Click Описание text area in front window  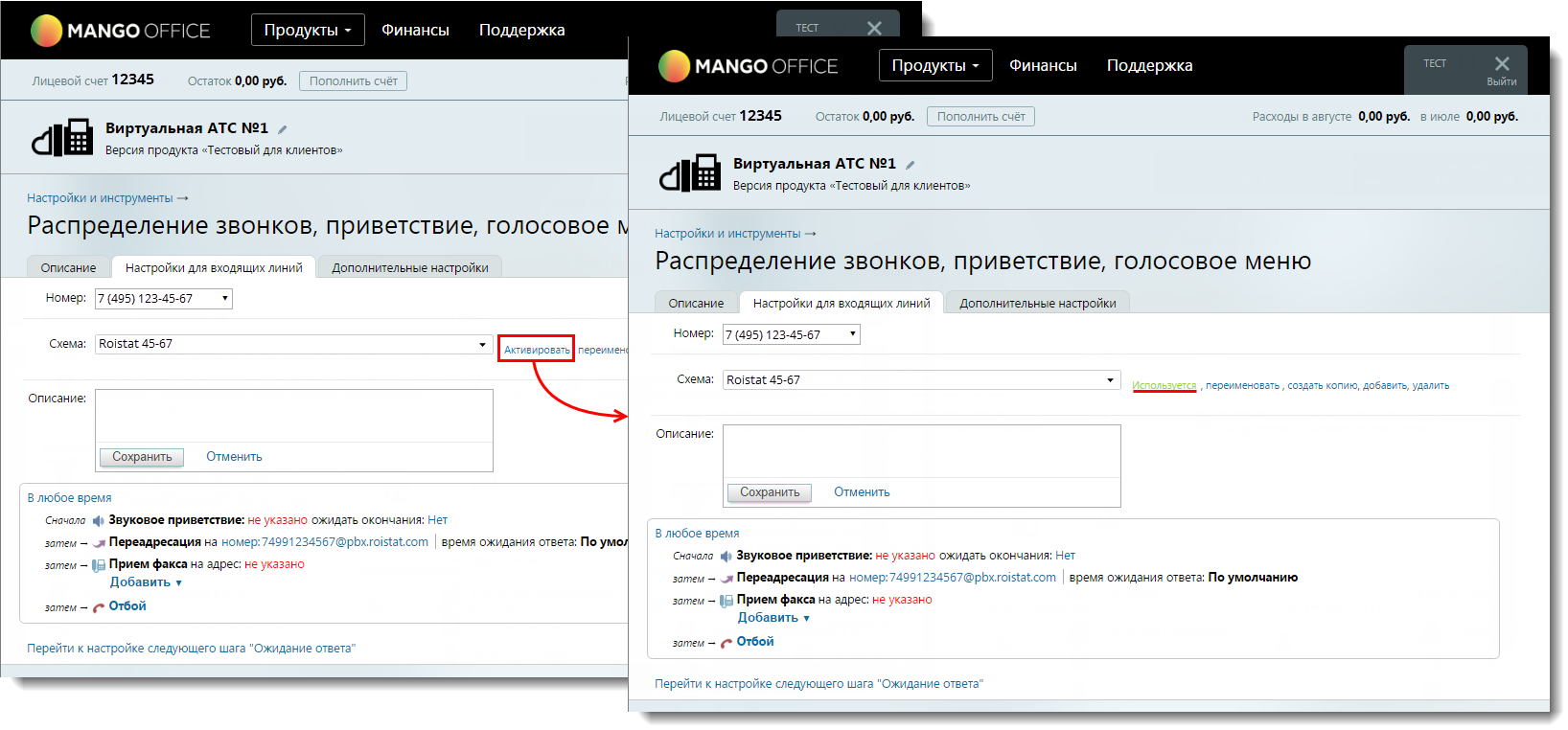[921, 451]
